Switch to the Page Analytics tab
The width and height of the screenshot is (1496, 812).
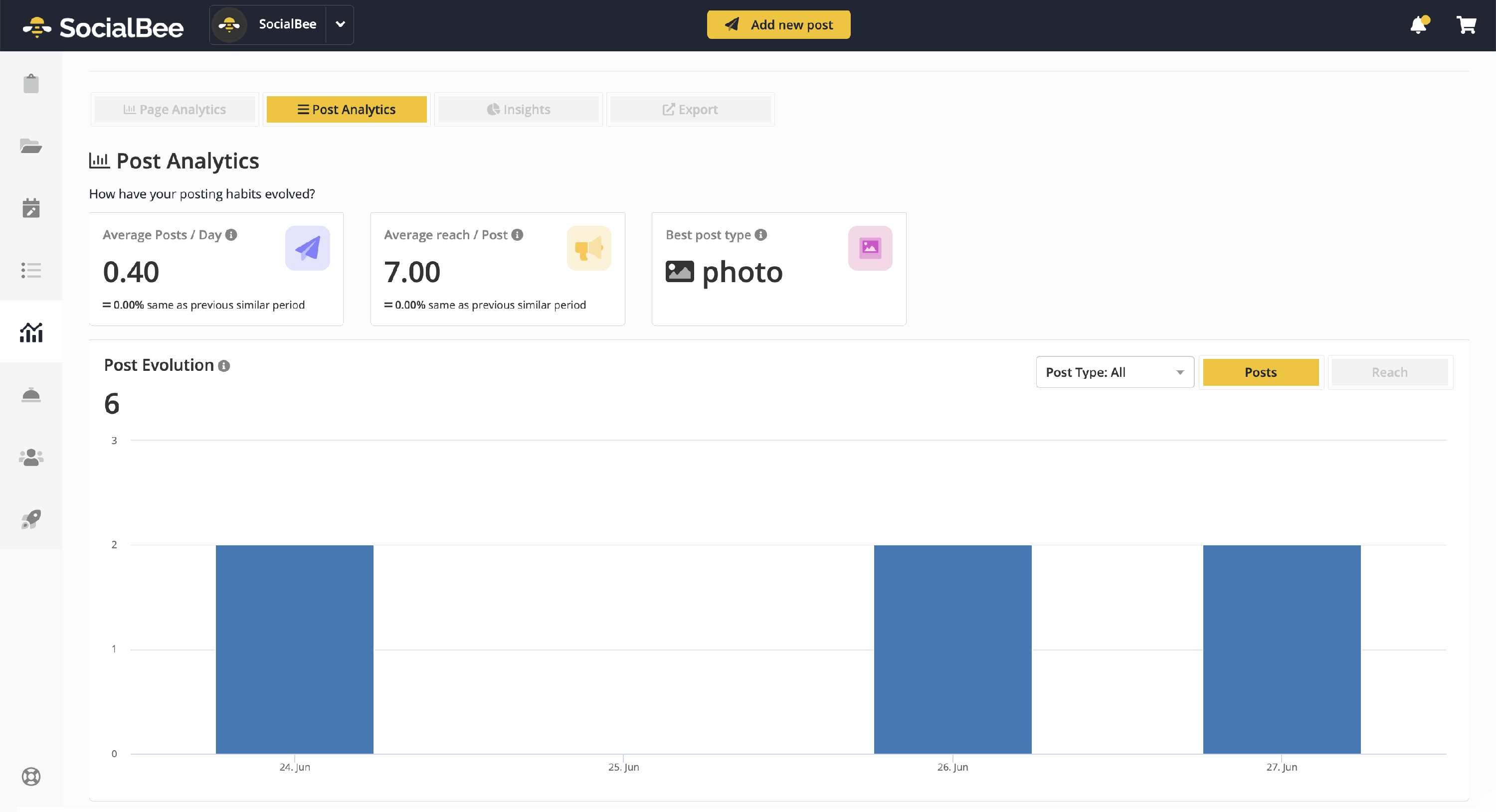pos(175,109)
